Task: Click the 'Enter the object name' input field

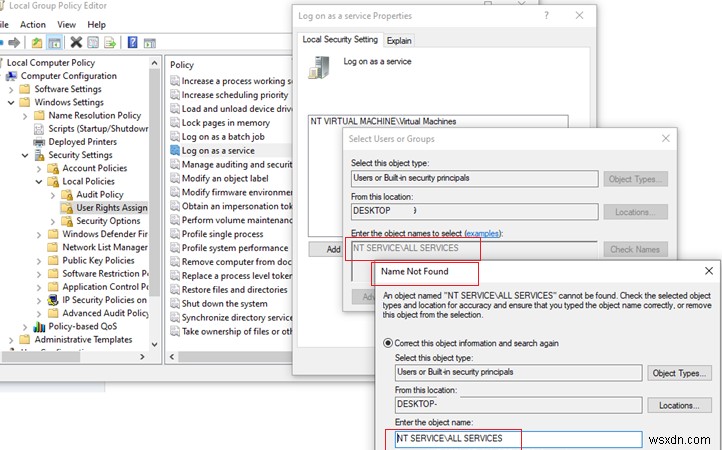Action: pos(518,438)
